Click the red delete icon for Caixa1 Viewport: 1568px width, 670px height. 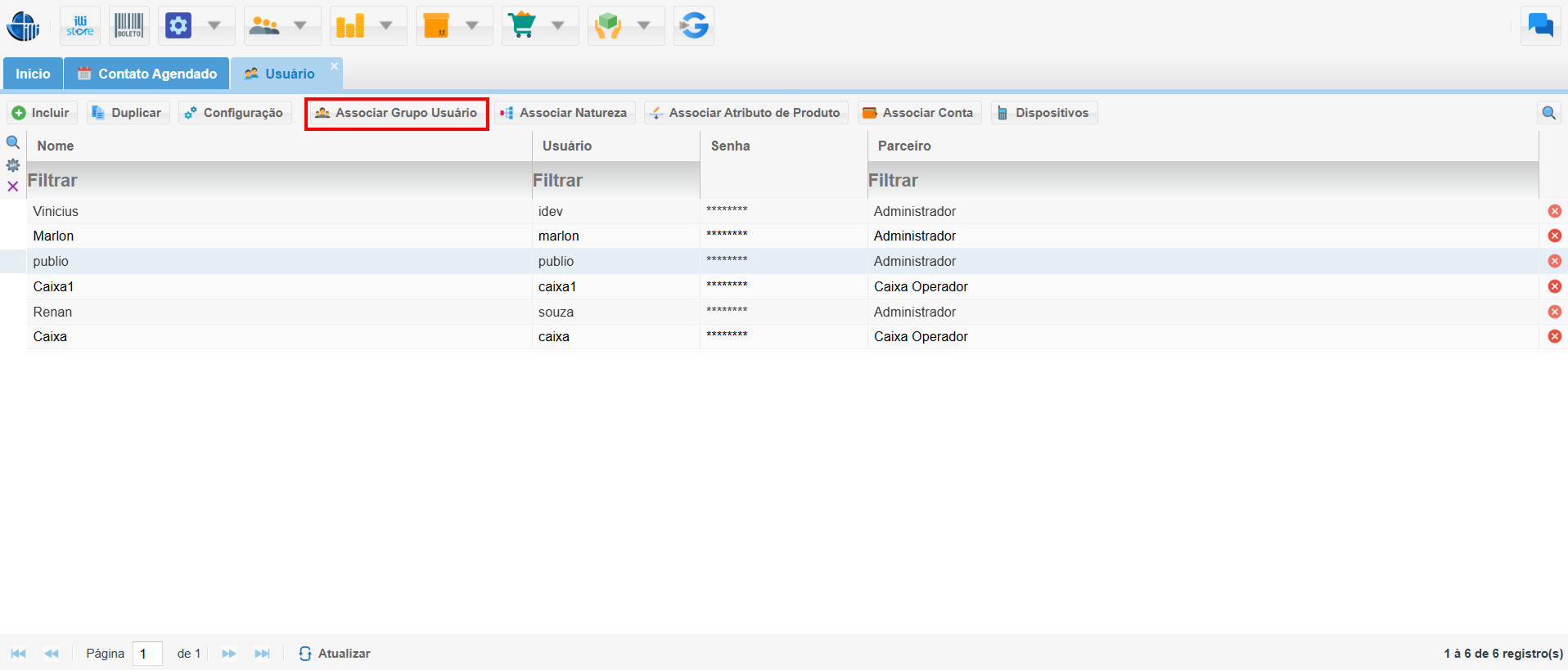click(x=1554, y=286)
